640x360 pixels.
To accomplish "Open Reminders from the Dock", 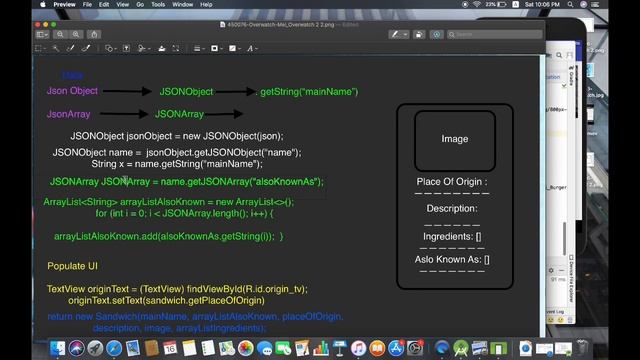I will 208,348.
